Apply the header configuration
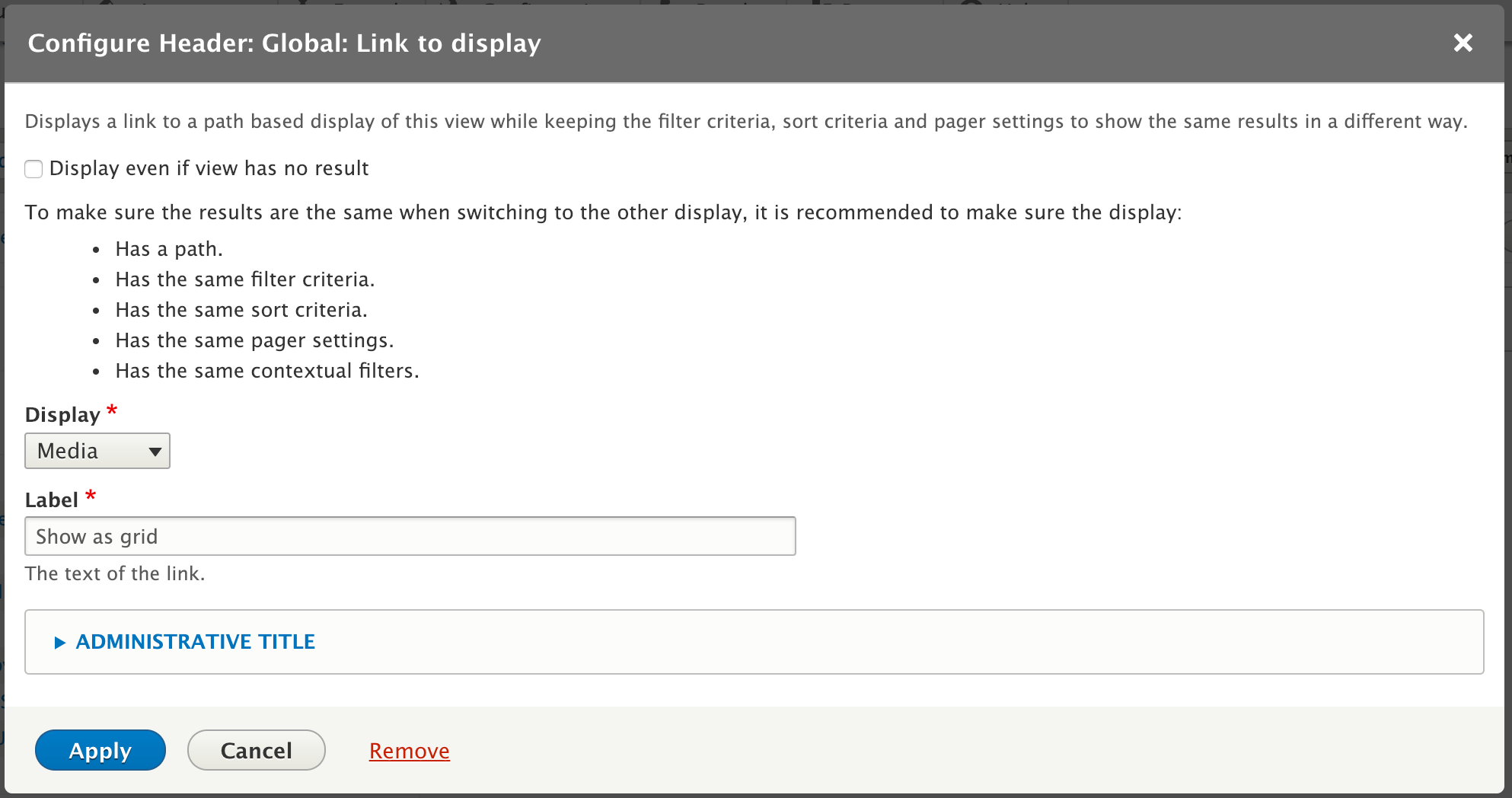The image size is (1512, 798). (x=100, y=750)
